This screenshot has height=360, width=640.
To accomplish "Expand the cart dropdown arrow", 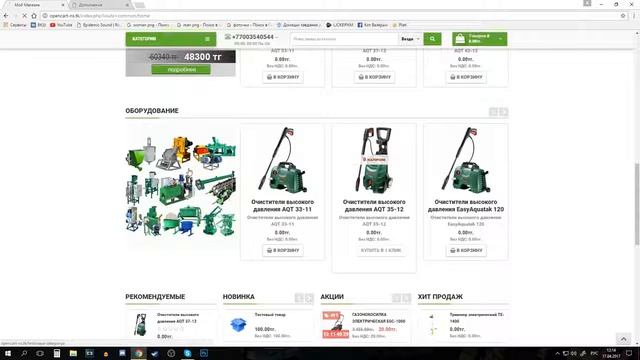I will click(500, 39).
